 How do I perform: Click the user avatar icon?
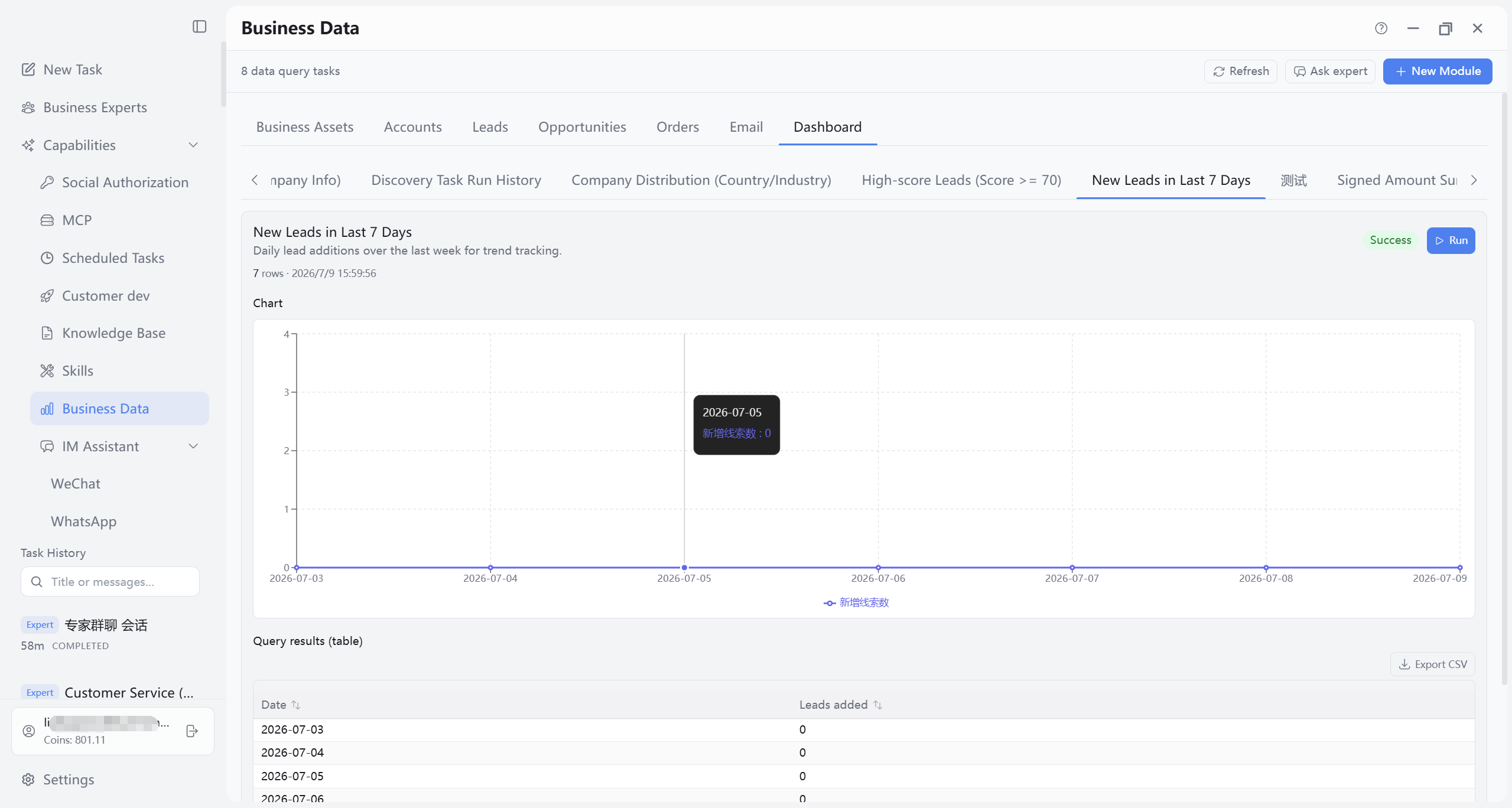[29, 731]
